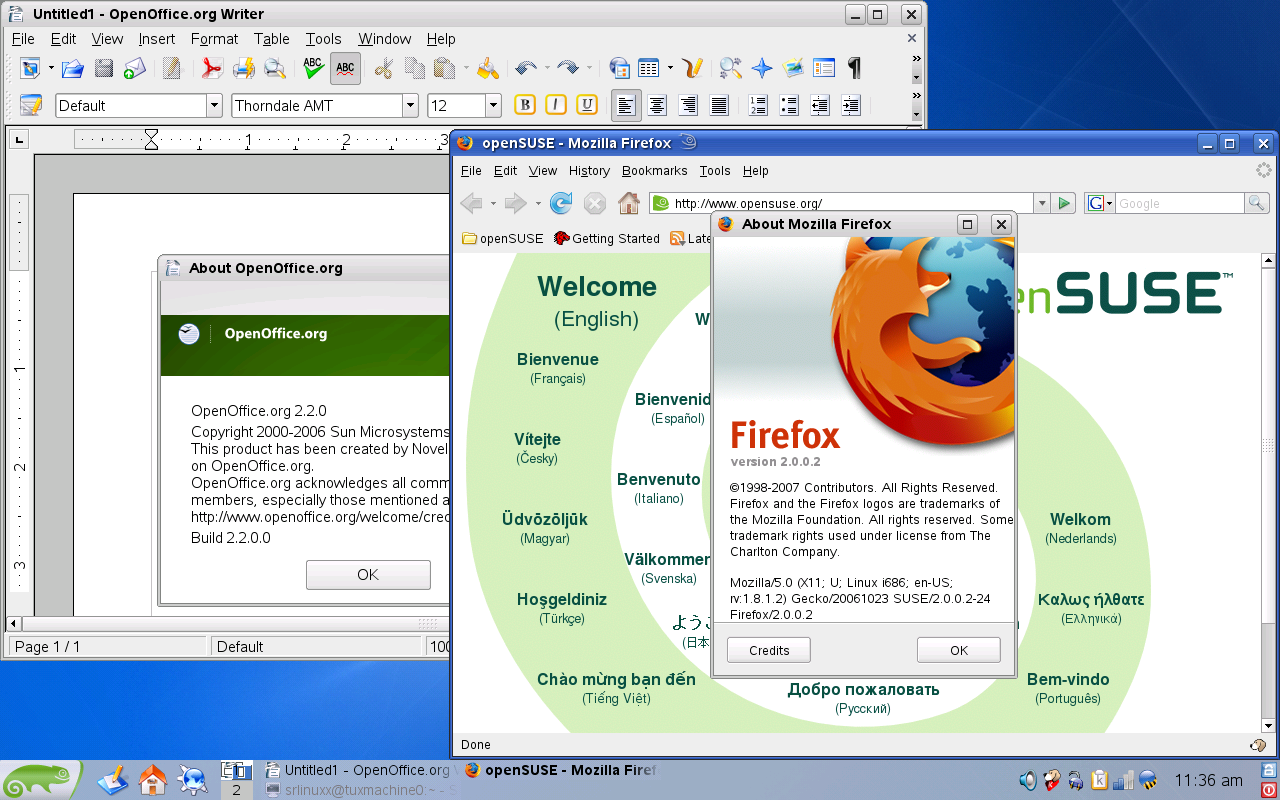Open the Navigator star icon
The image size is (1280, 800).
[762, 68]
